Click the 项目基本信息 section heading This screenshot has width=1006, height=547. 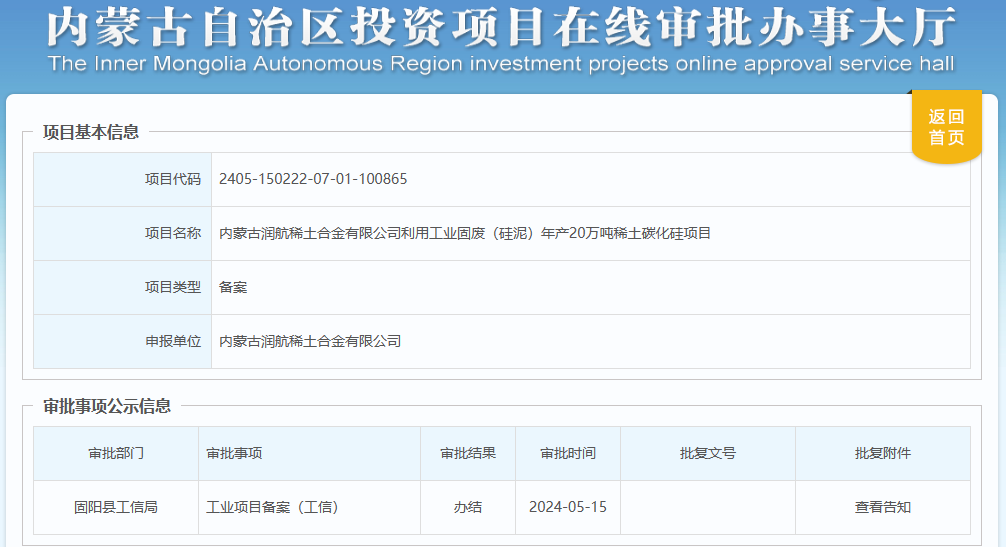click(x=91, y=132)
